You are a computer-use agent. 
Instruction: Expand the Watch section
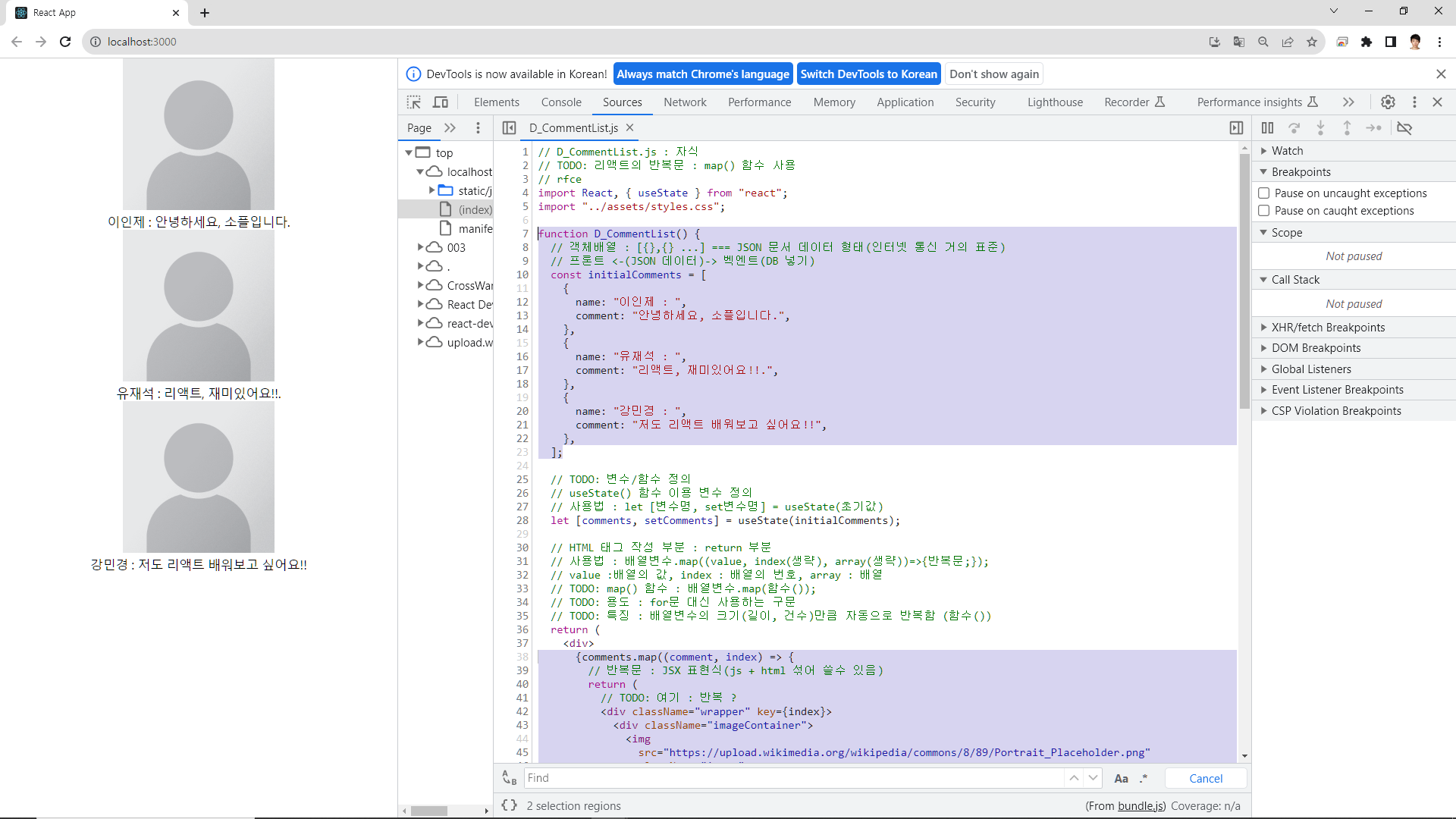pyautogui.click(x=1287, y=151)
